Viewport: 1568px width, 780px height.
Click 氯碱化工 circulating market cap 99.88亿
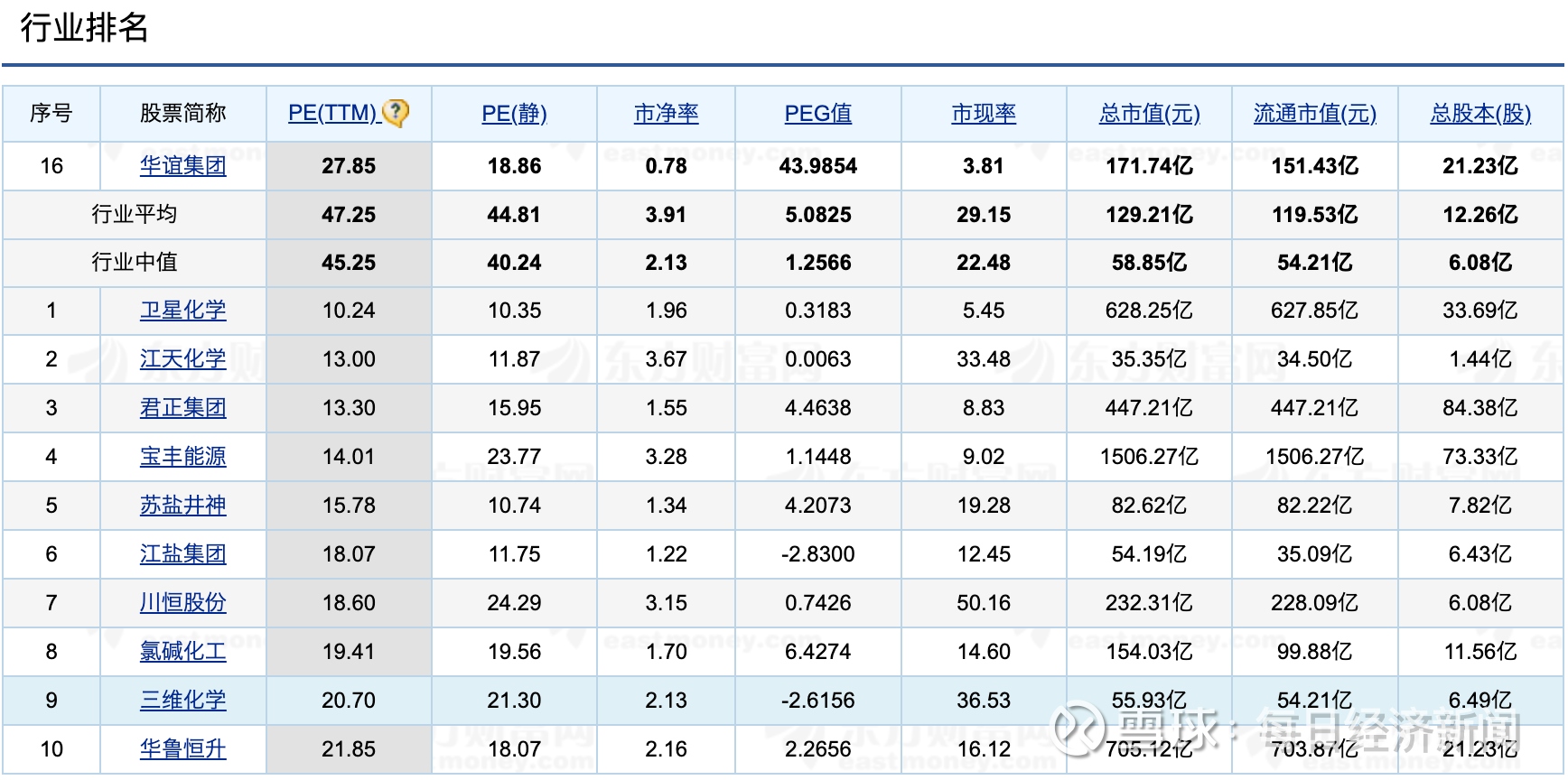tap(1315, 652)
